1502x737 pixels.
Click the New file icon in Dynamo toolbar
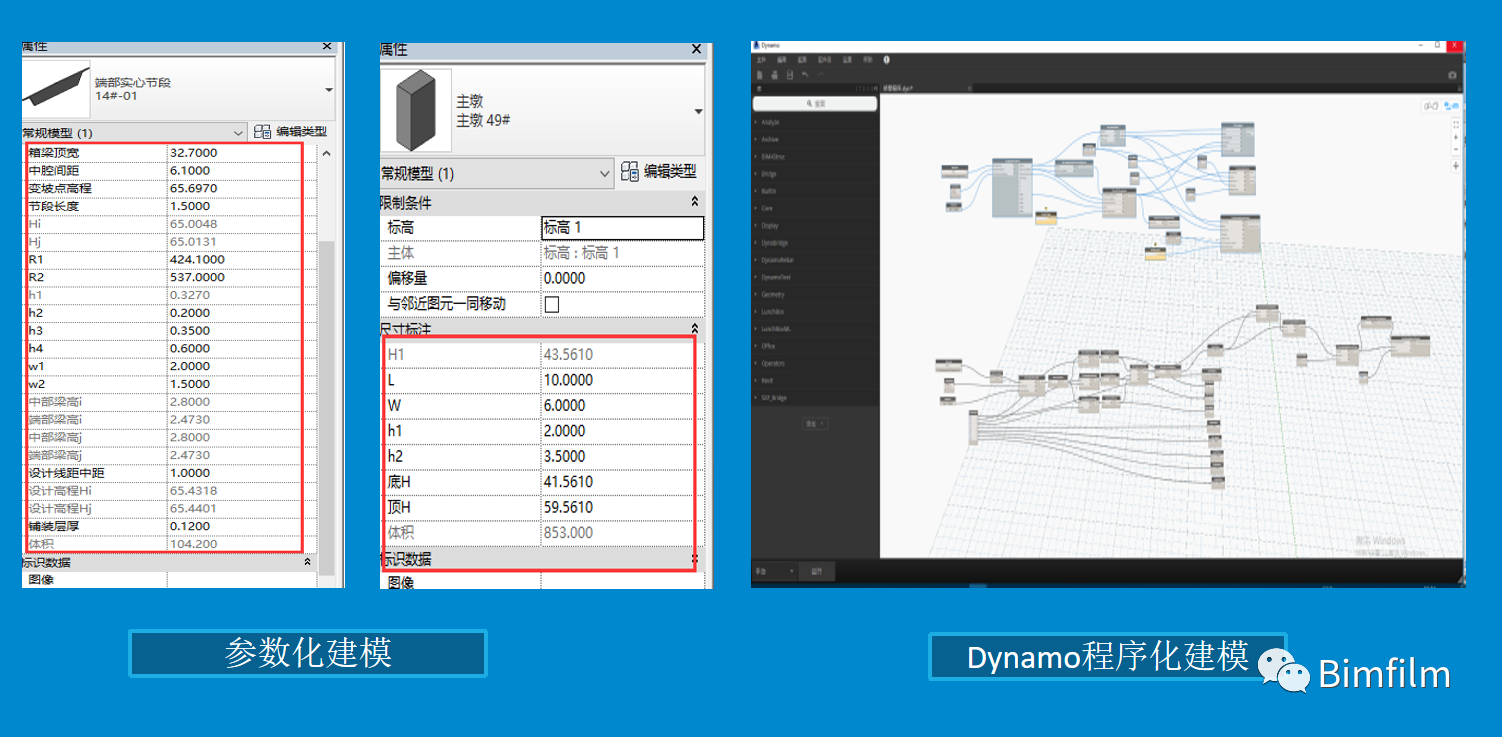tap(760, 75)
